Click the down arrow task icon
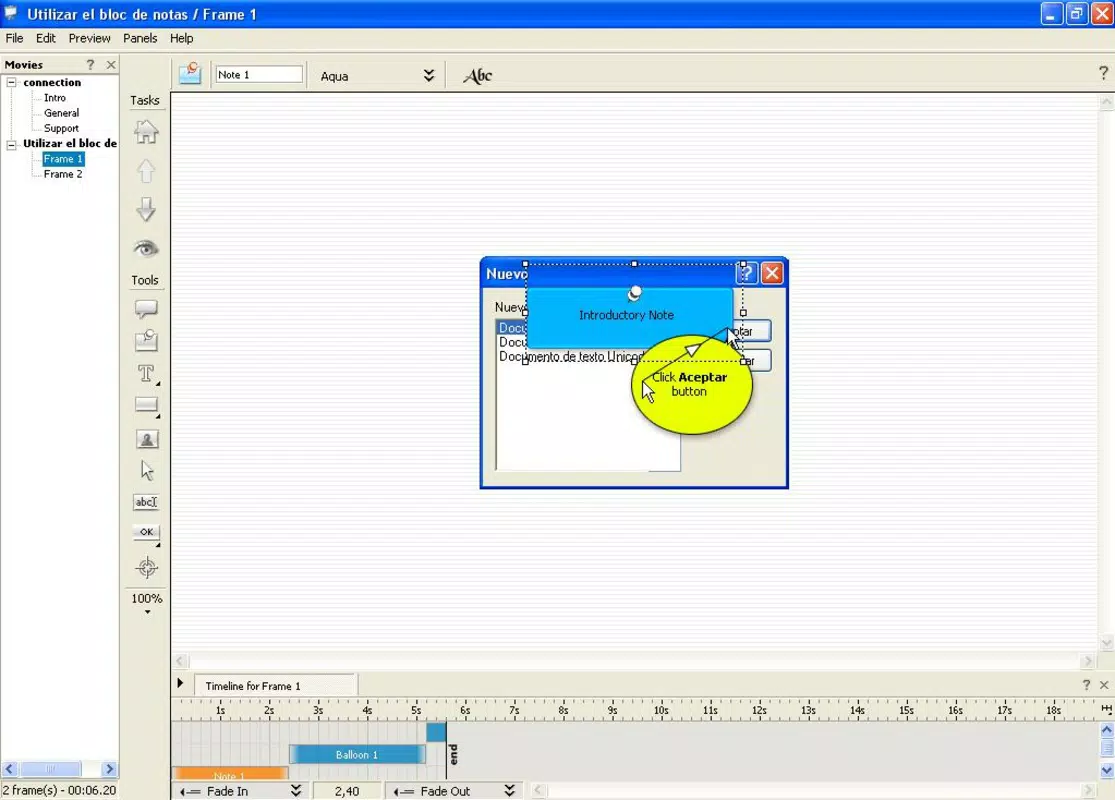 146,210
